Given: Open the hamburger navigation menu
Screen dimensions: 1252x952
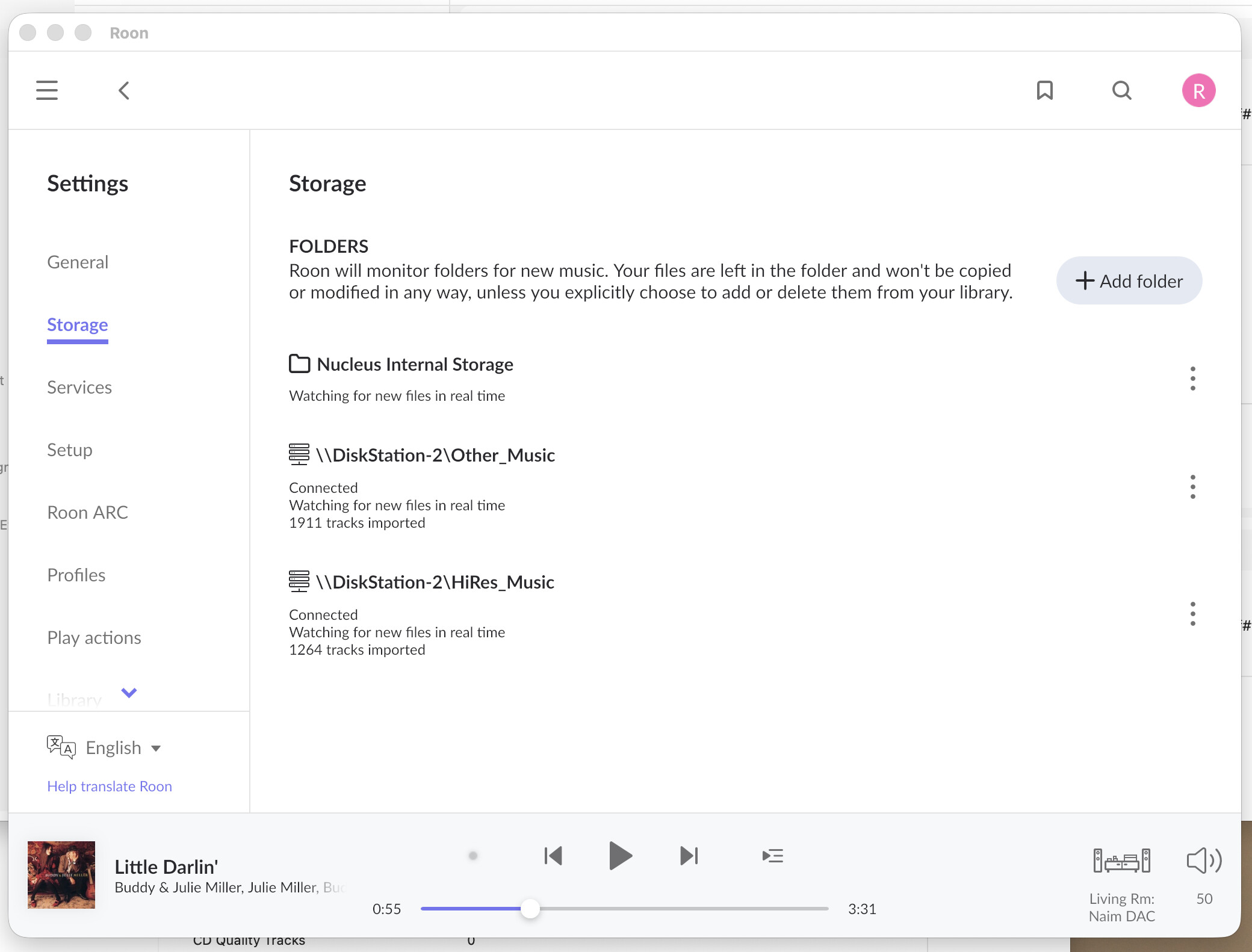Looking at the screenshot, I should [47, 90].
